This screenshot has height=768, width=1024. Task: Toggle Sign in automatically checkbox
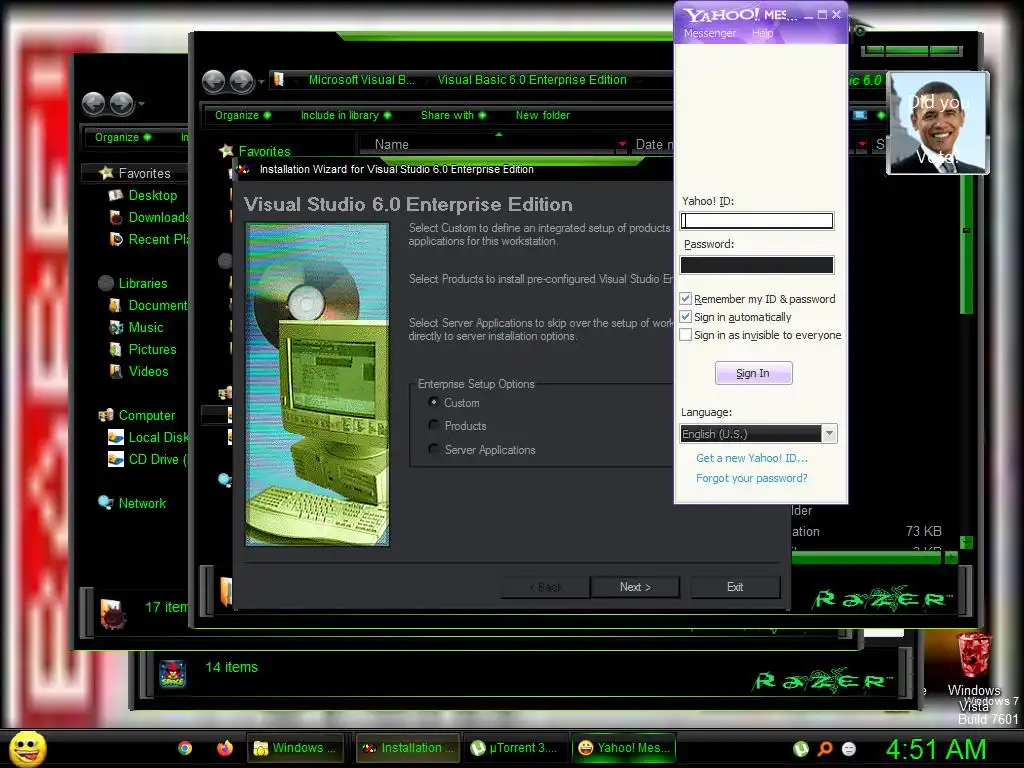(x=685, y=317)
